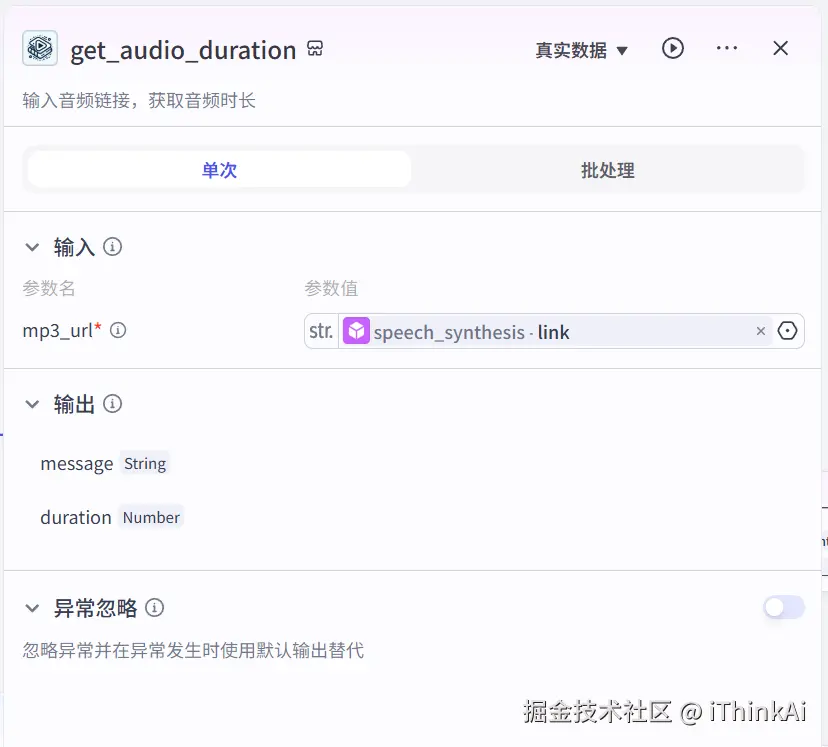The image size is (828, 747).
Task: Click the info icon beside 异常忽略
Action: pyautogui.click(x=155, y=607)
